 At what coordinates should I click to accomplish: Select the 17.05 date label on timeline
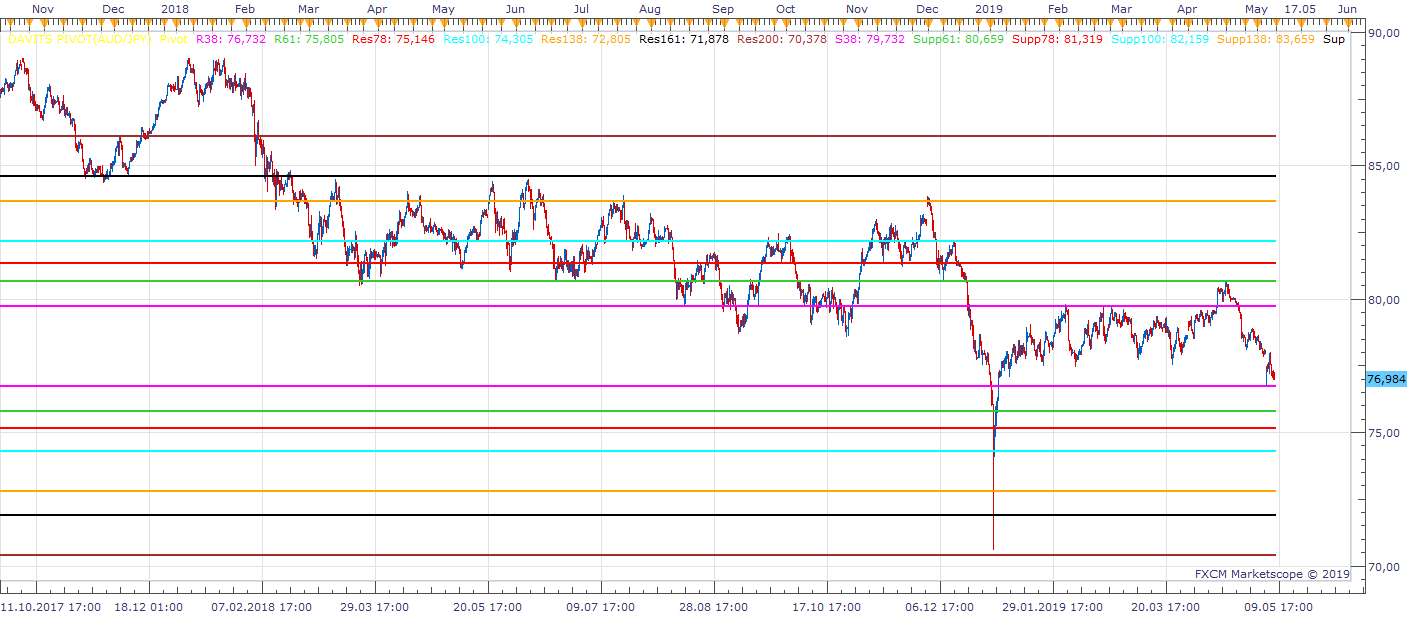pyautogui.click(x=1298, y=8)
